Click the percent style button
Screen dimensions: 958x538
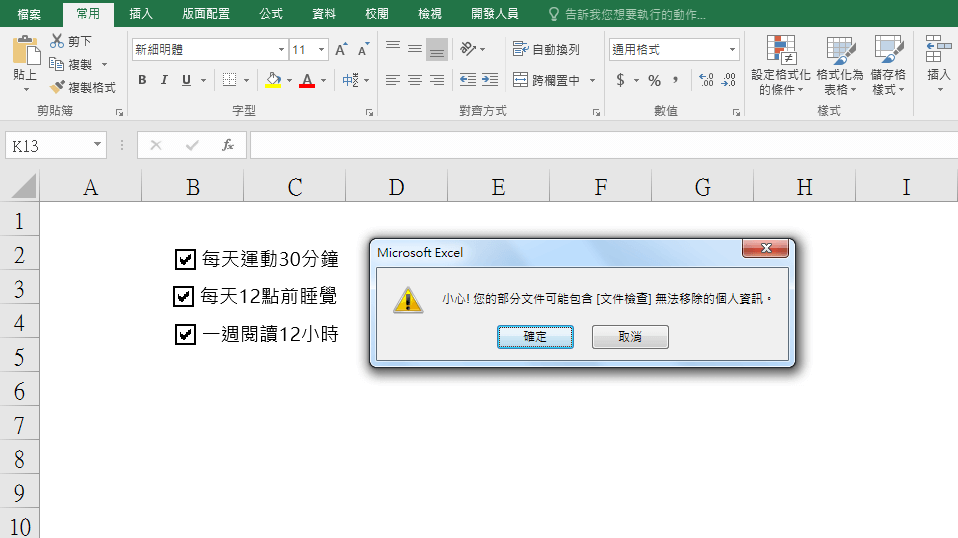tap(654, 80)
